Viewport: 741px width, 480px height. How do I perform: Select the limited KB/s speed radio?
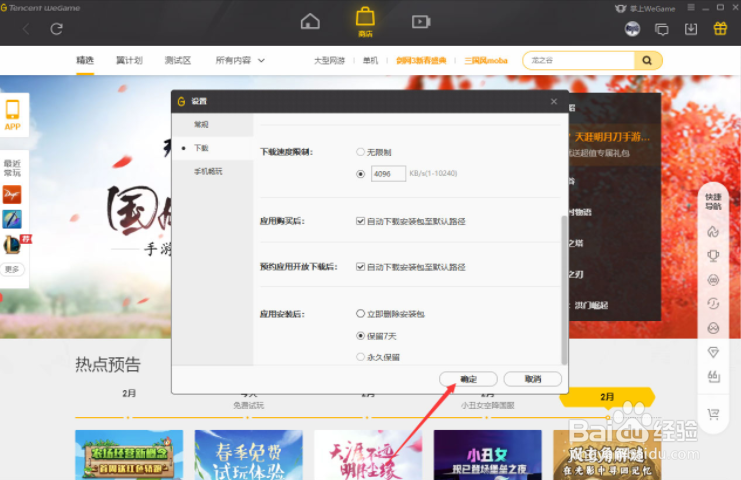(x=360, y=174)
